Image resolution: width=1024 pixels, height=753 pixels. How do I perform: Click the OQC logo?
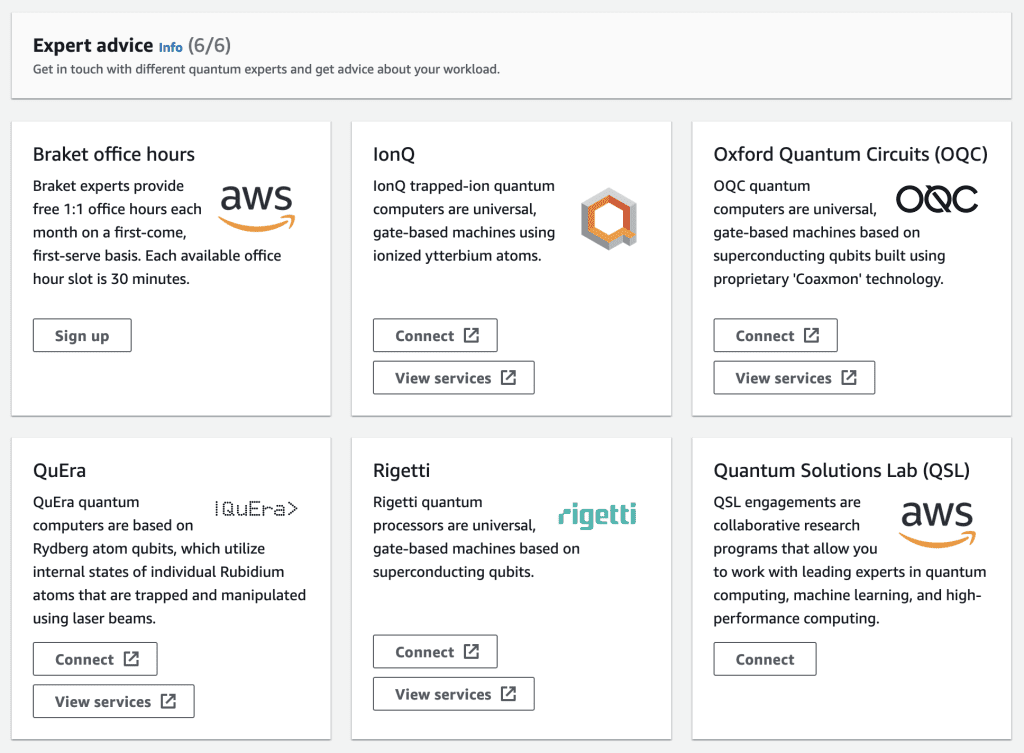(936, 198)
